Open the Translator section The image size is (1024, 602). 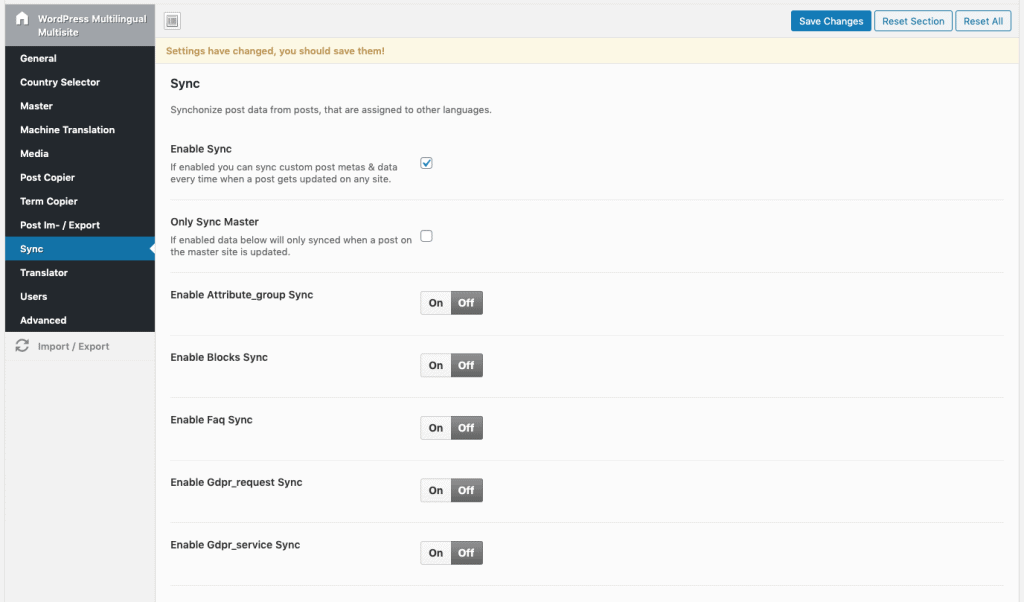43,273
